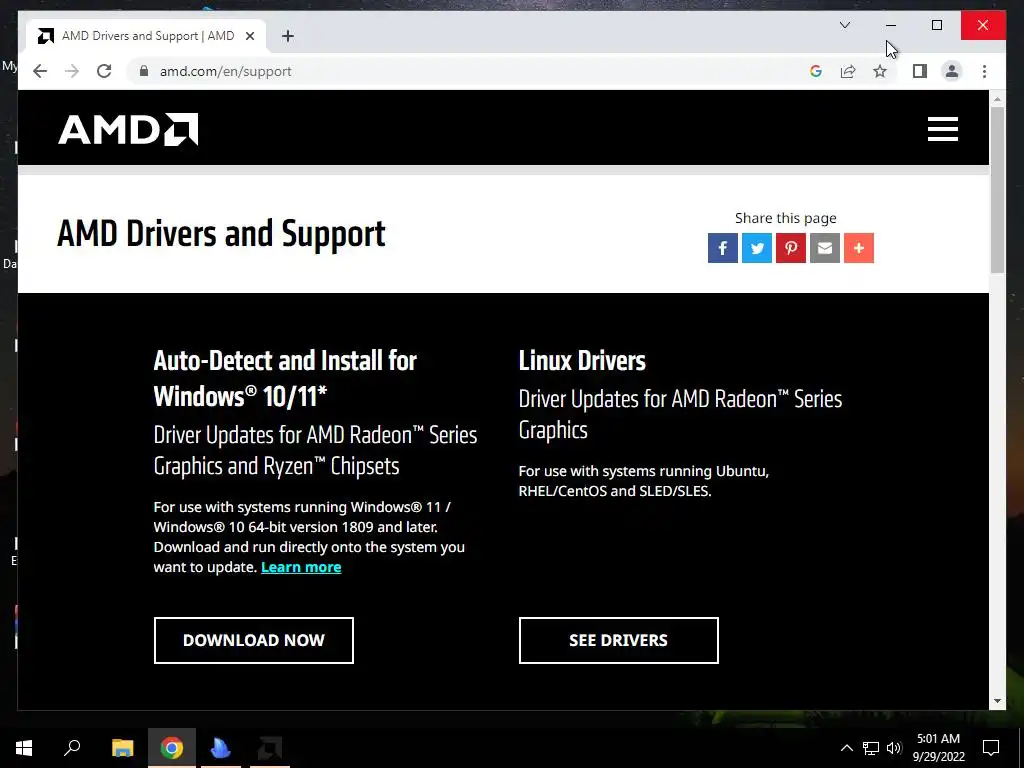Open the hamburger navigation menu
Screen dimensions: 1024x768
point(942,129)
